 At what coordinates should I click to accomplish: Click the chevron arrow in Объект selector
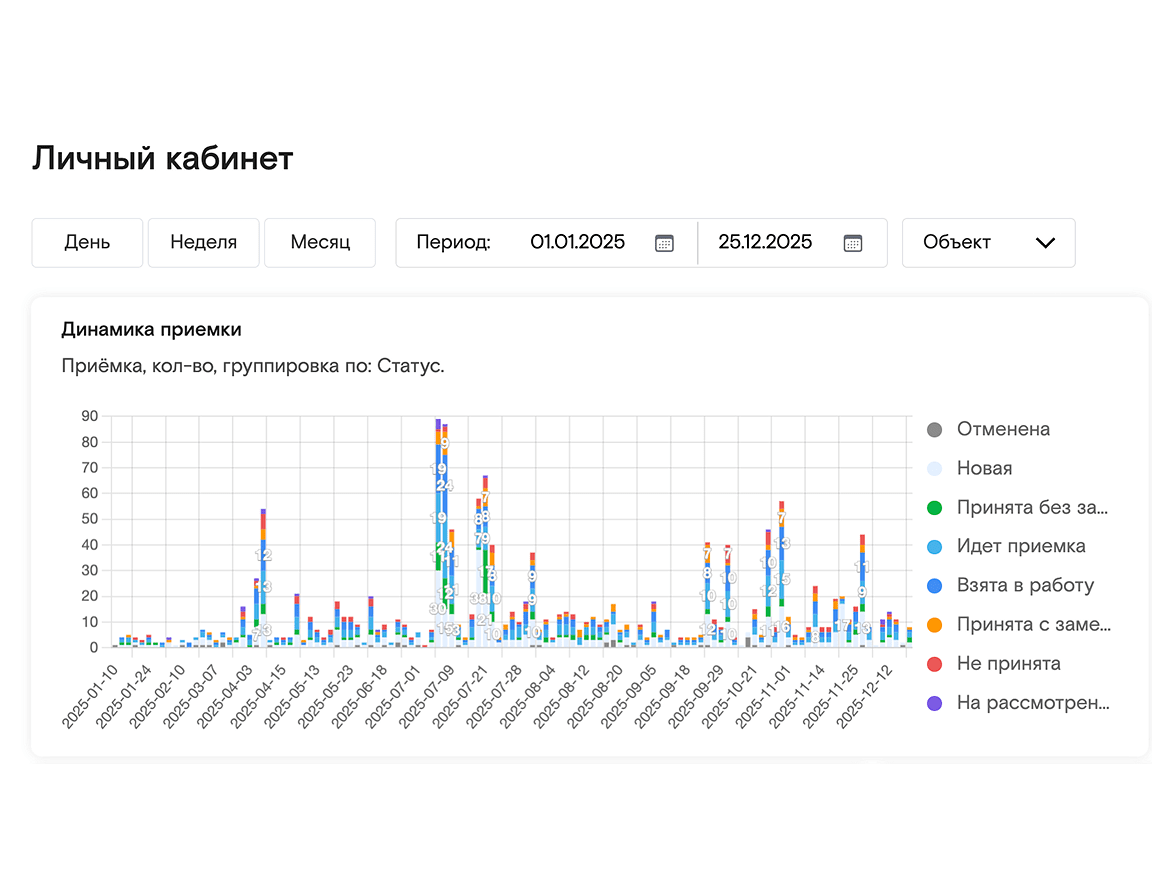[1045, 243]
